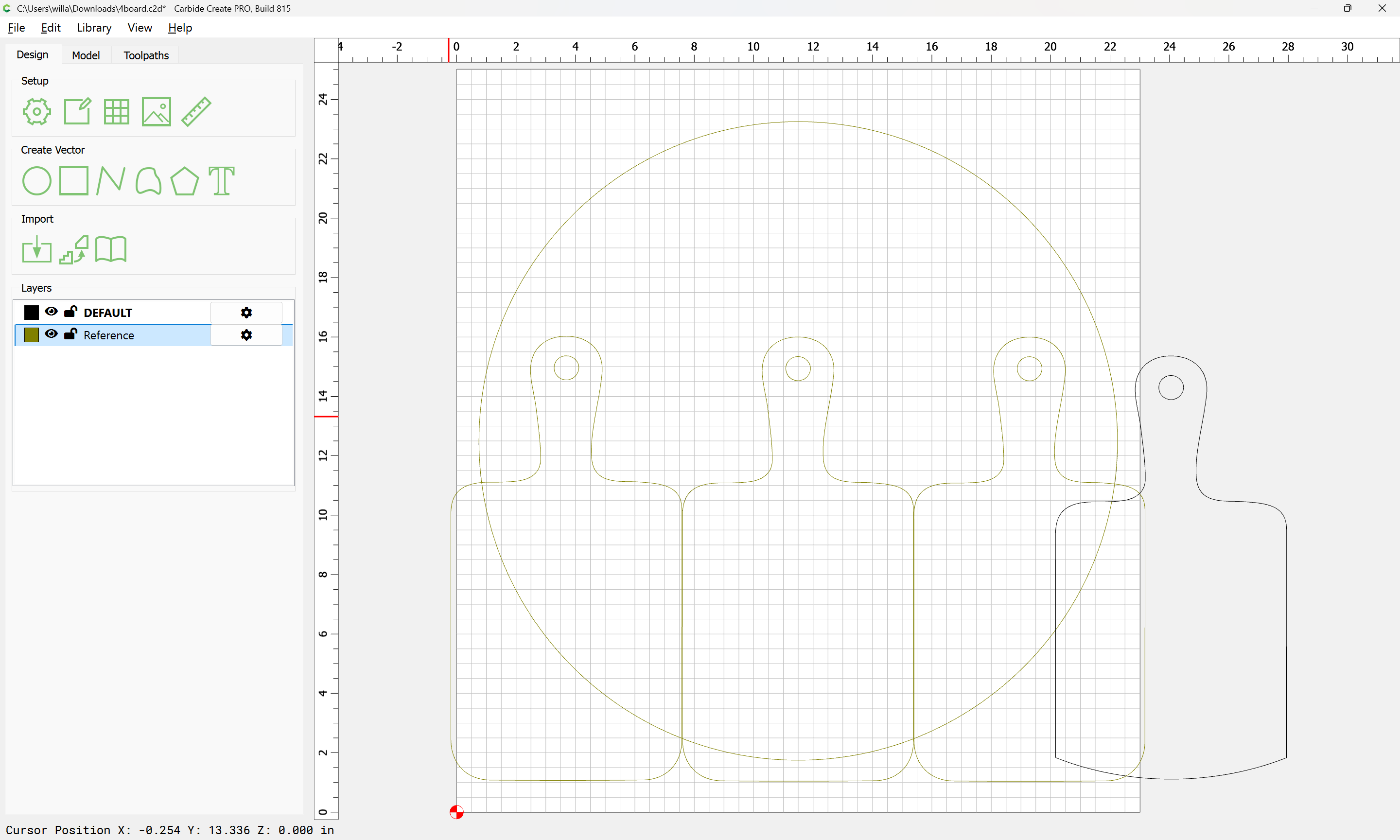Open the design library book icon
This screenshot has width=1400, height=840.
tap(111, 249)
